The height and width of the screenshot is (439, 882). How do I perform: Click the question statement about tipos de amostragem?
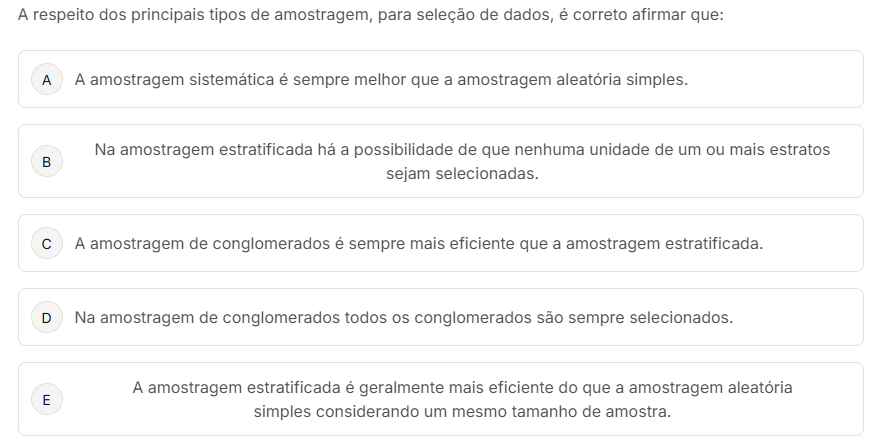click(370, 17)
